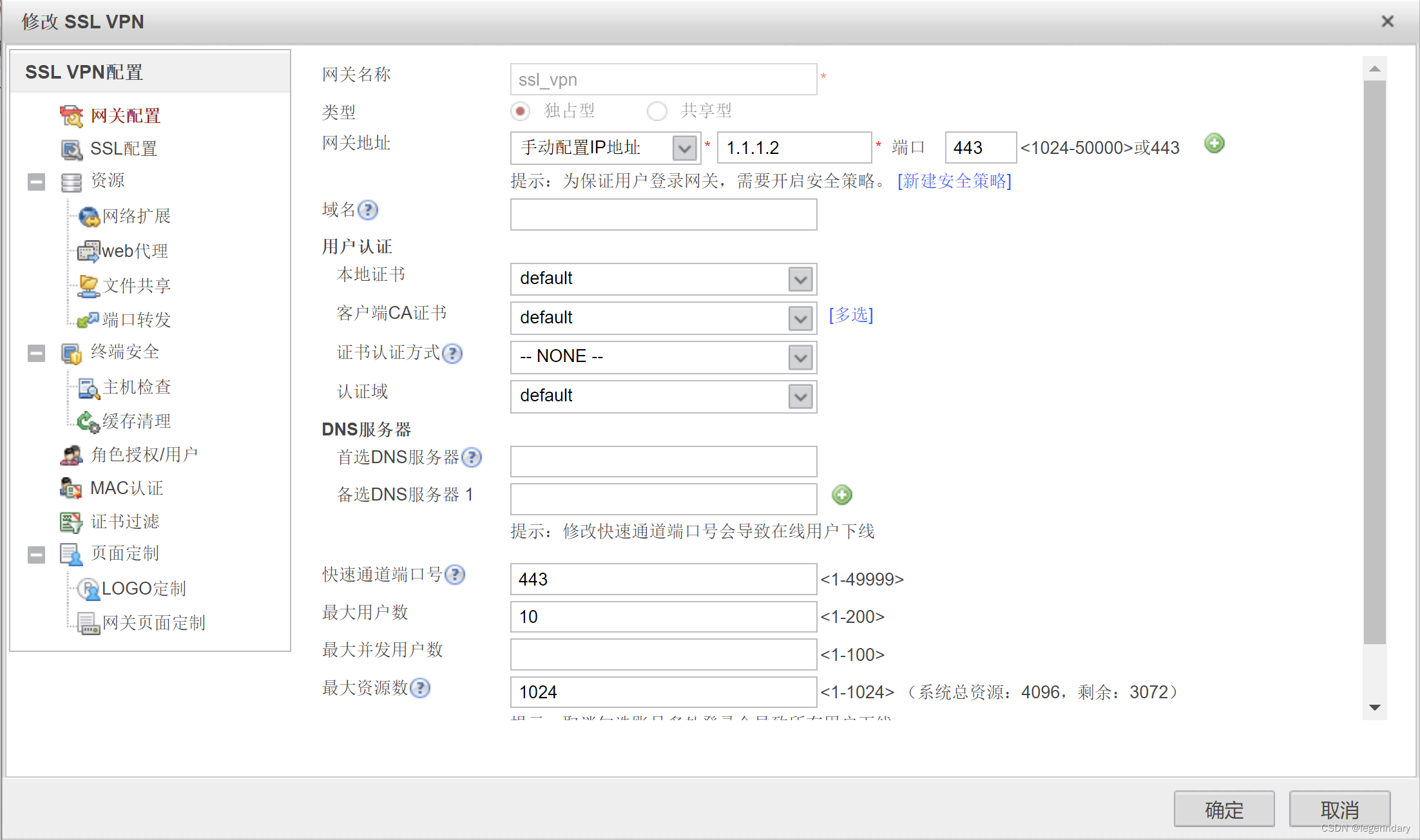
Task: Click the scrollbar down arrow
Action: [x=1374, y=707]
